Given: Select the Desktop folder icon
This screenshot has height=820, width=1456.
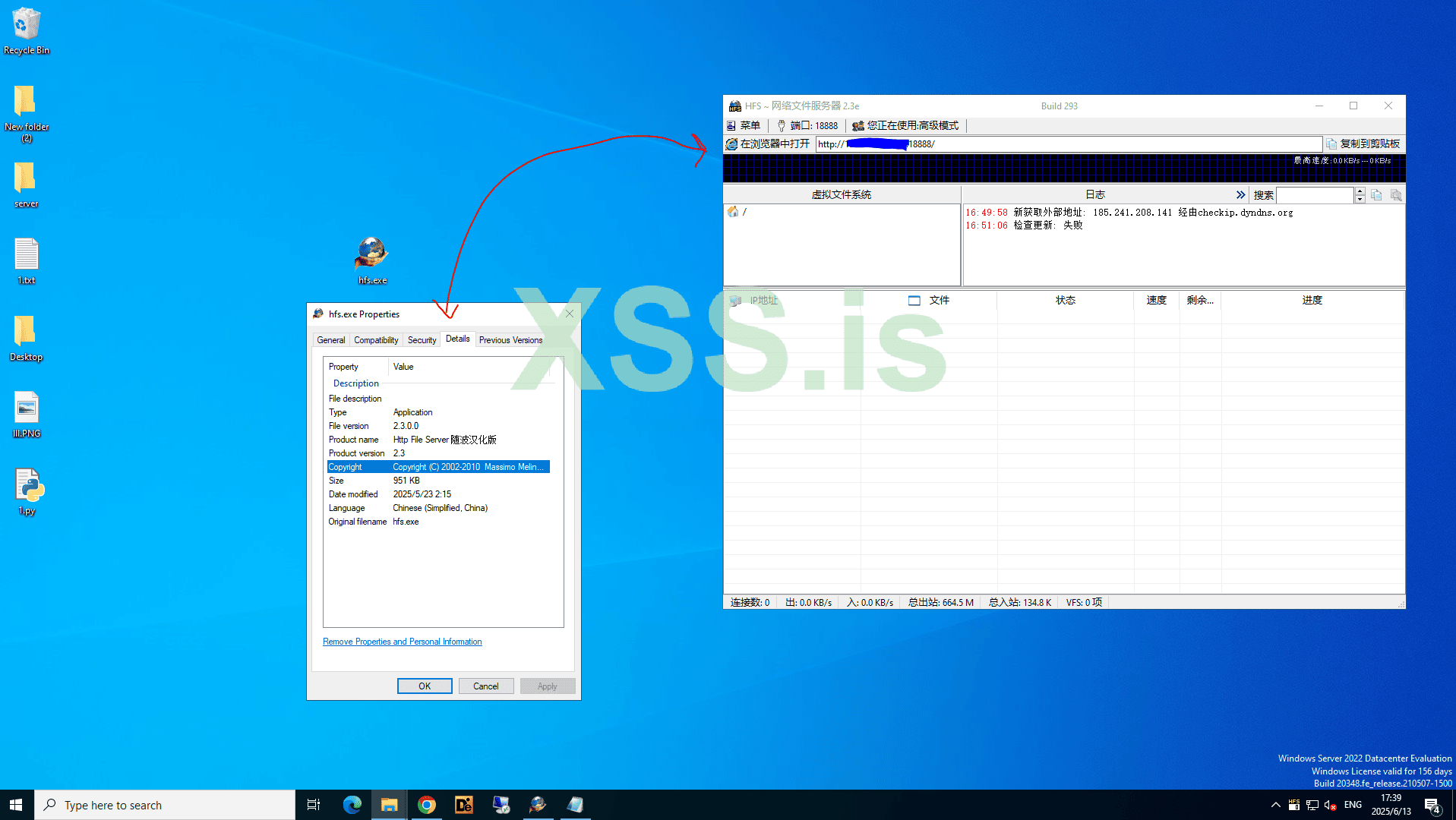Looking at the screenshot, I should (x=27, y=338).
